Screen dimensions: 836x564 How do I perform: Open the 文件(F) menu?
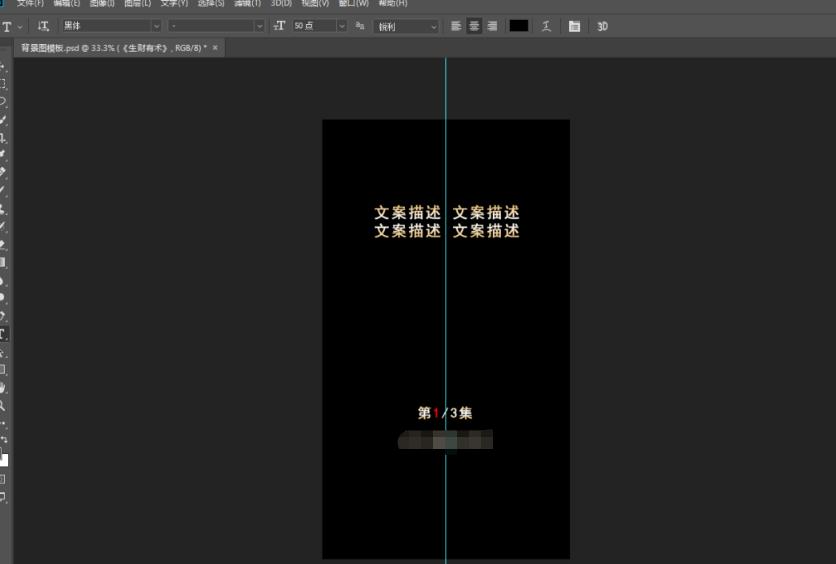30,3
